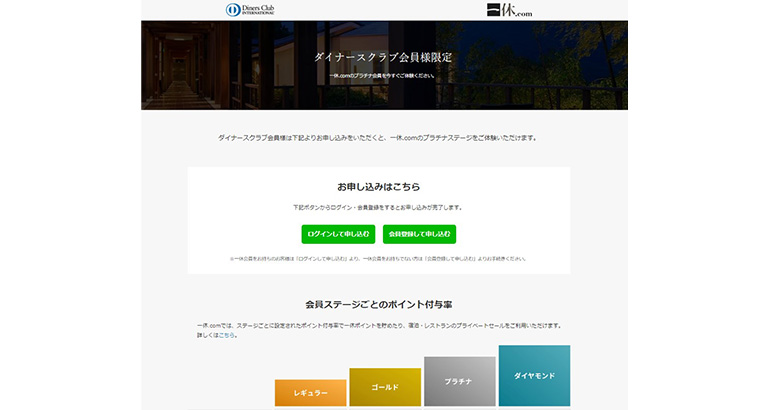Click the platinum membership subtitle in banner

384,76
